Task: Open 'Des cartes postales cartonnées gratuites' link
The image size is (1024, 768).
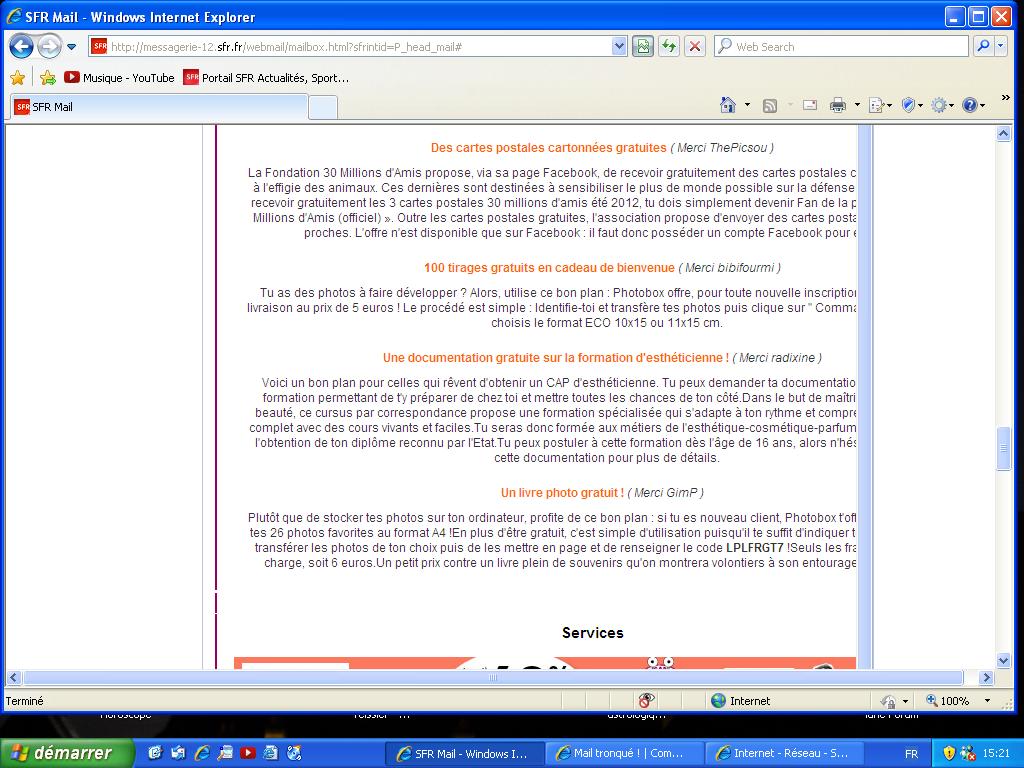Action: (549, 148)
